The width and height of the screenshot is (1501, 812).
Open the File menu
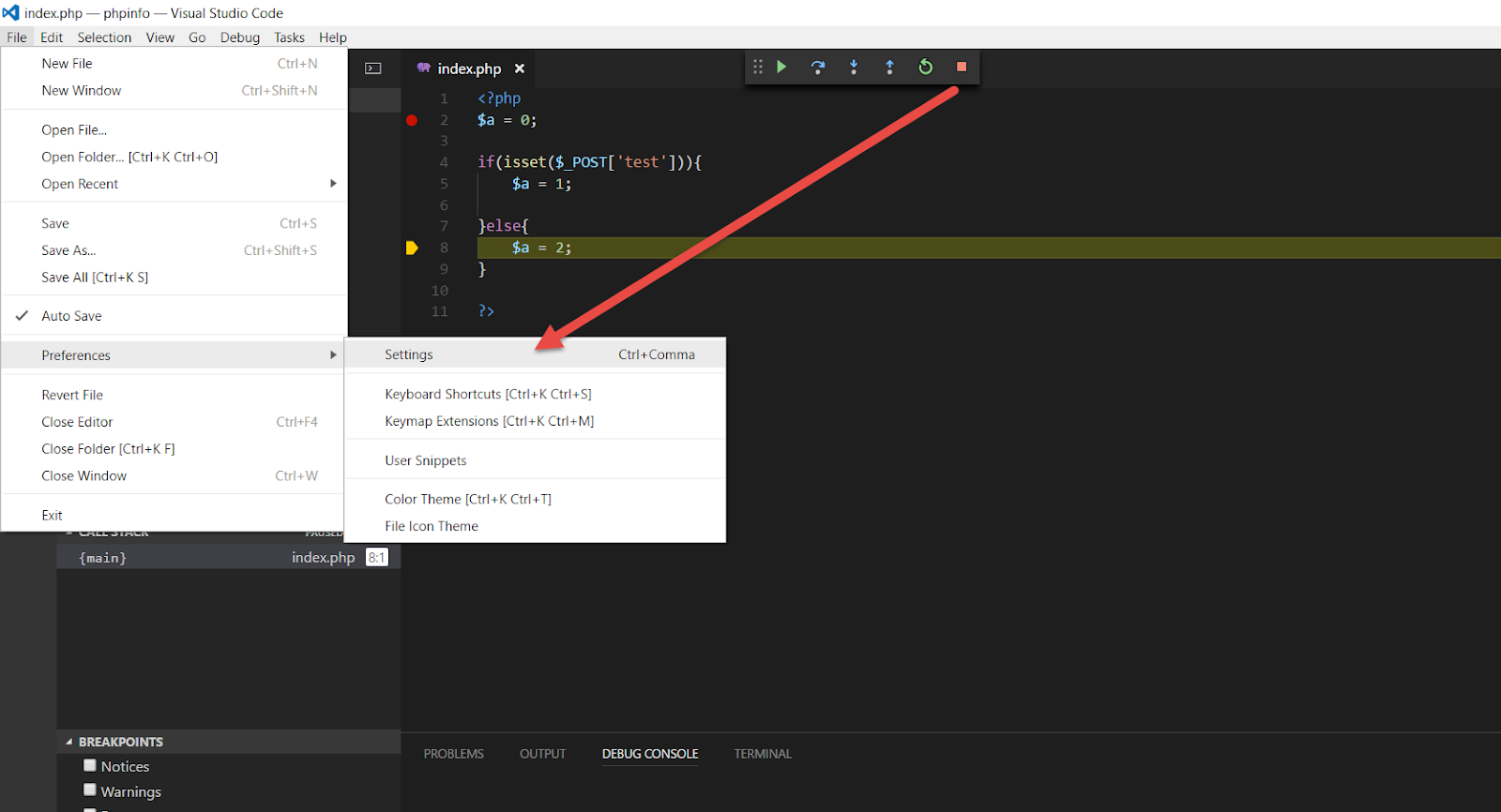coord(17,38)
